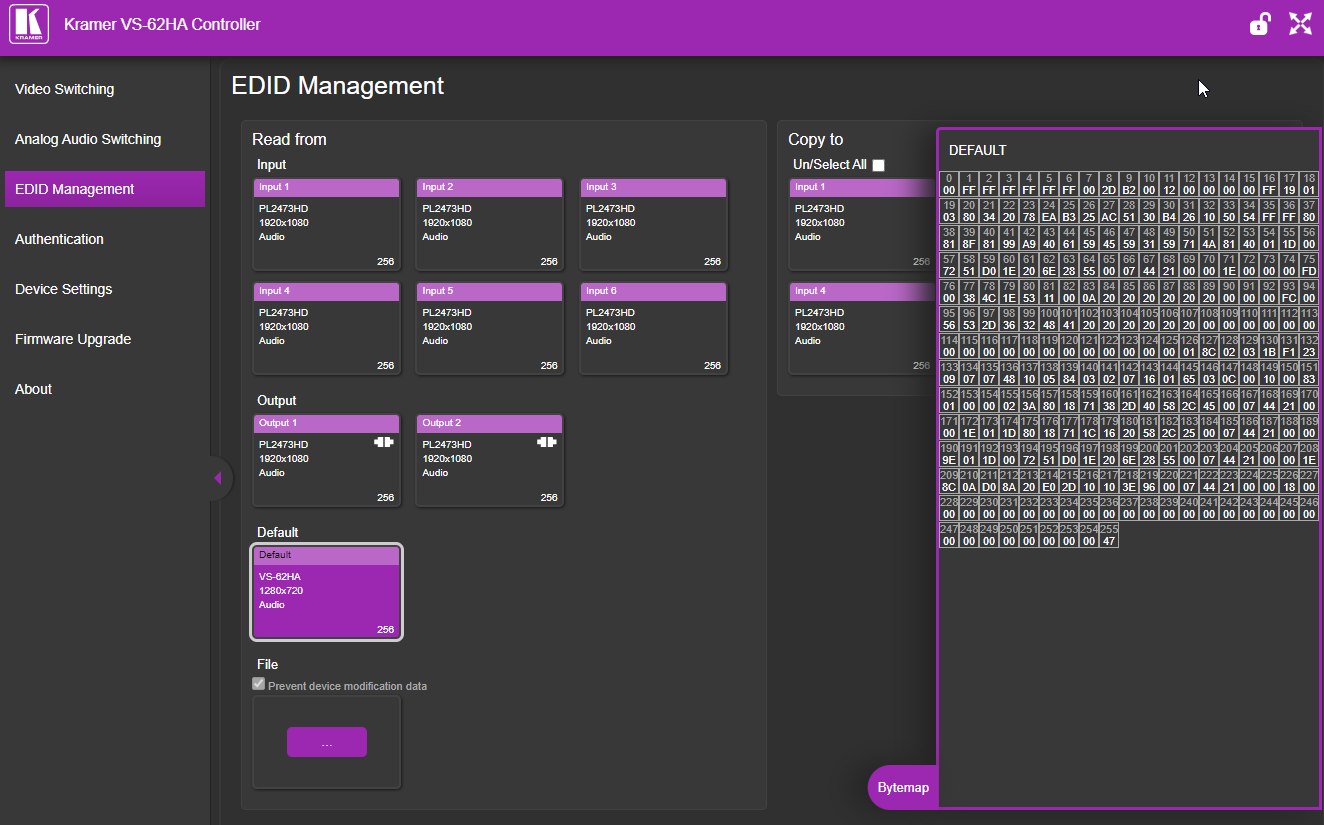
Task: Click bytemap cell 247
Action: pyautogui.click(x=949, y=535)
